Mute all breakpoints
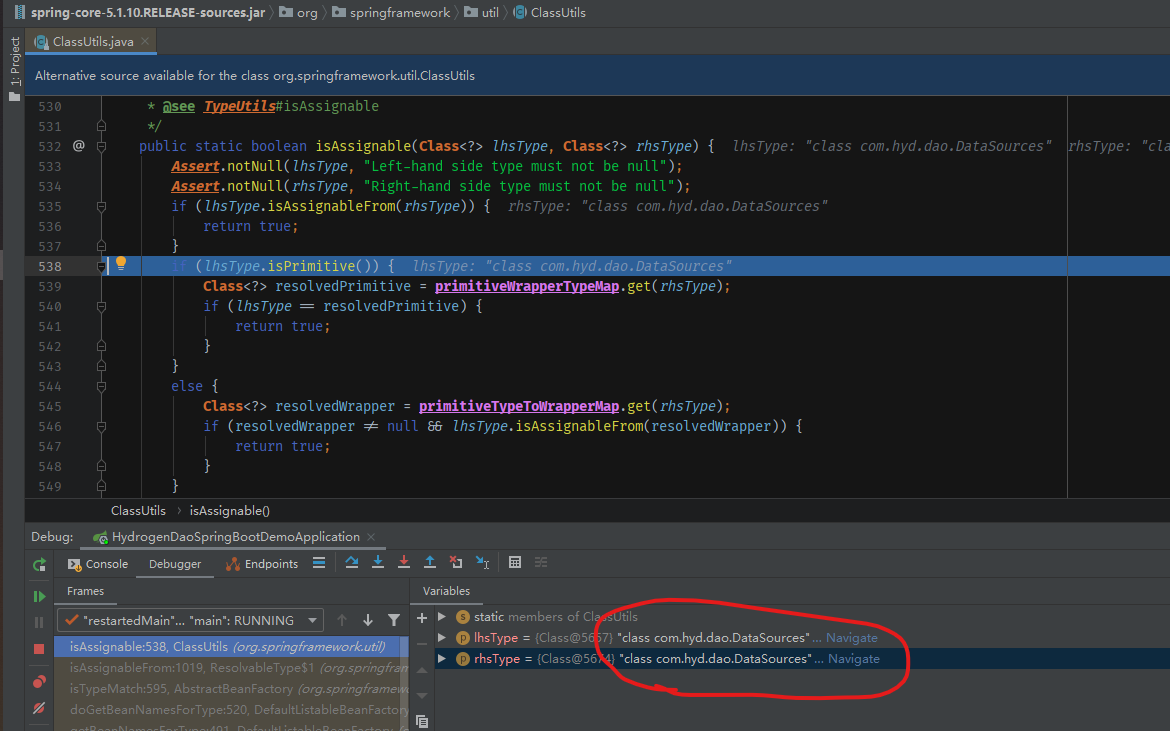This screenshot has height=731, width=1170. [x=40, y=708]
